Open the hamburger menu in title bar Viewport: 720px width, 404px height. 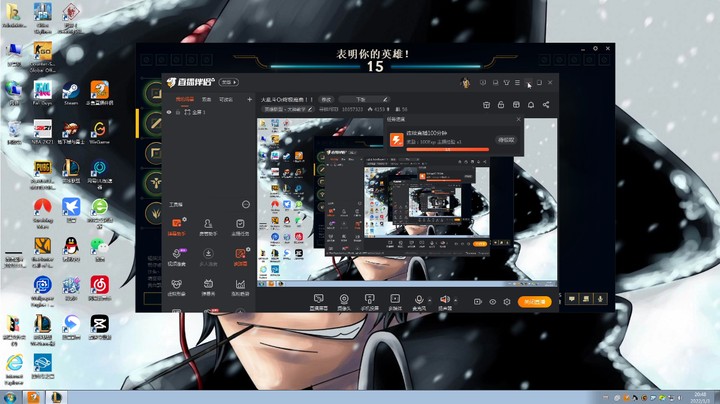click(x=518, y=83)
